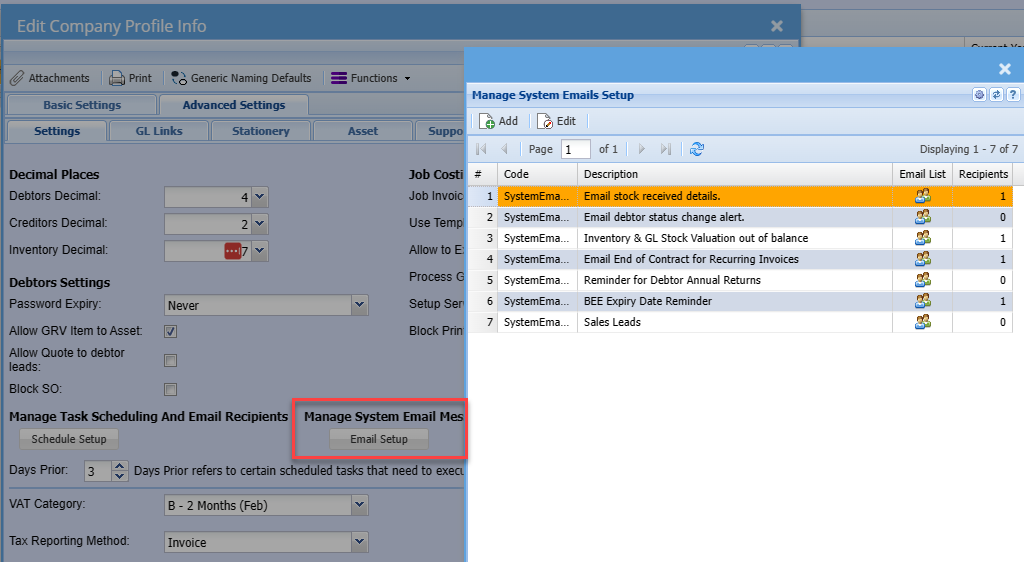Expand the Functions menu
This screenshot has width=1024, height=562.
point(371,78)
